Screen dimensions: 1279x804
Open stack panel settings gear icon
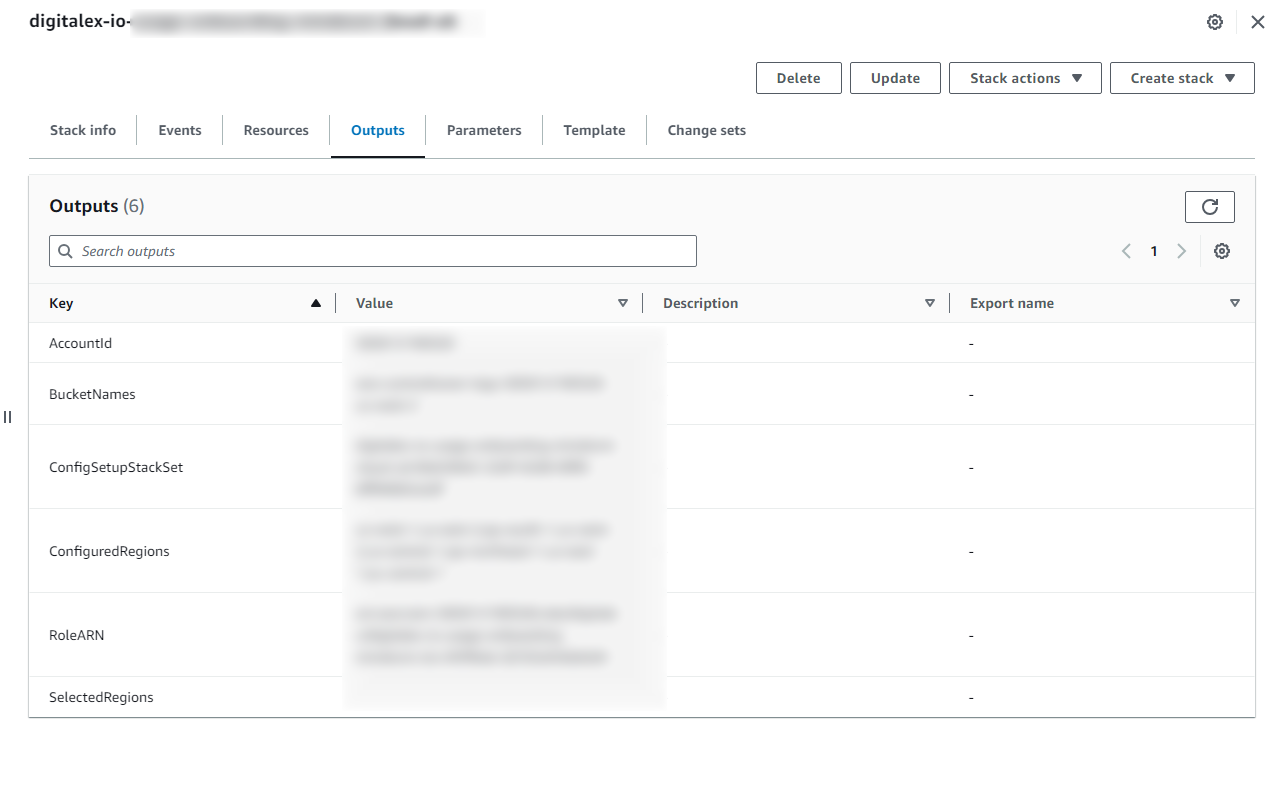[1215, 22]
